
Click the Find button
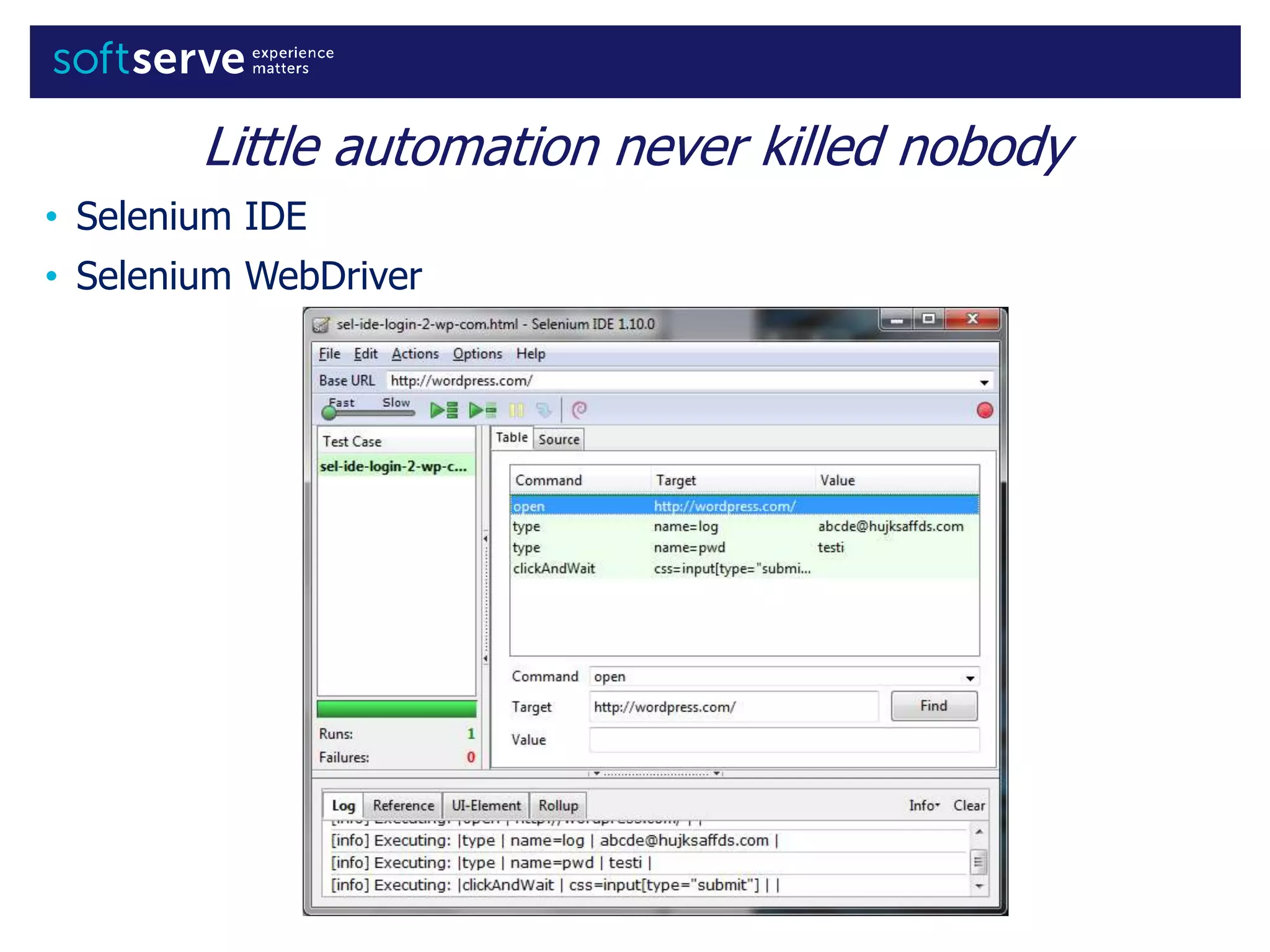coord(934,706)
